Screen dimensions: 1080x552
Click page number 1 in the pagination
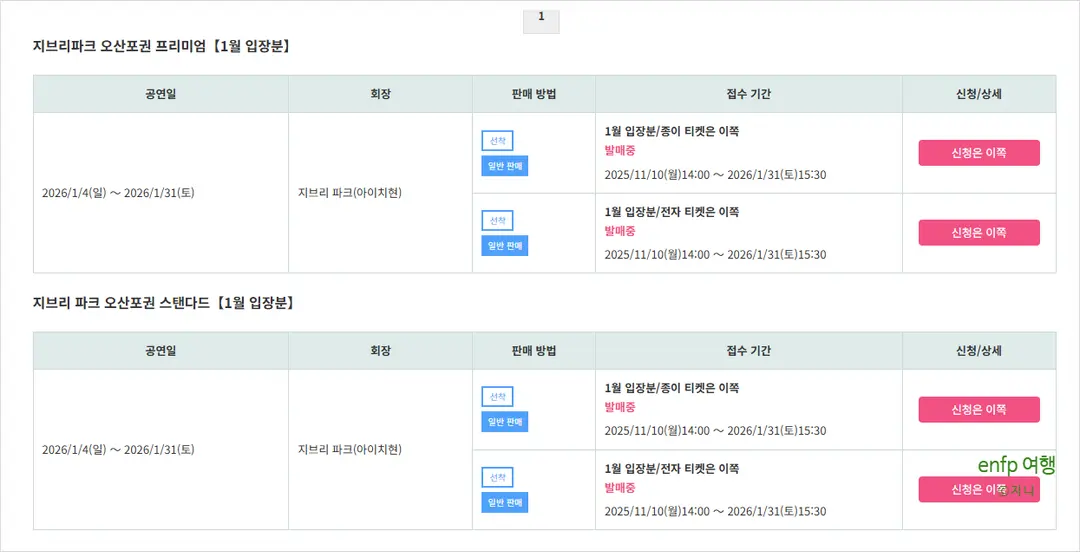click(541, 21)
